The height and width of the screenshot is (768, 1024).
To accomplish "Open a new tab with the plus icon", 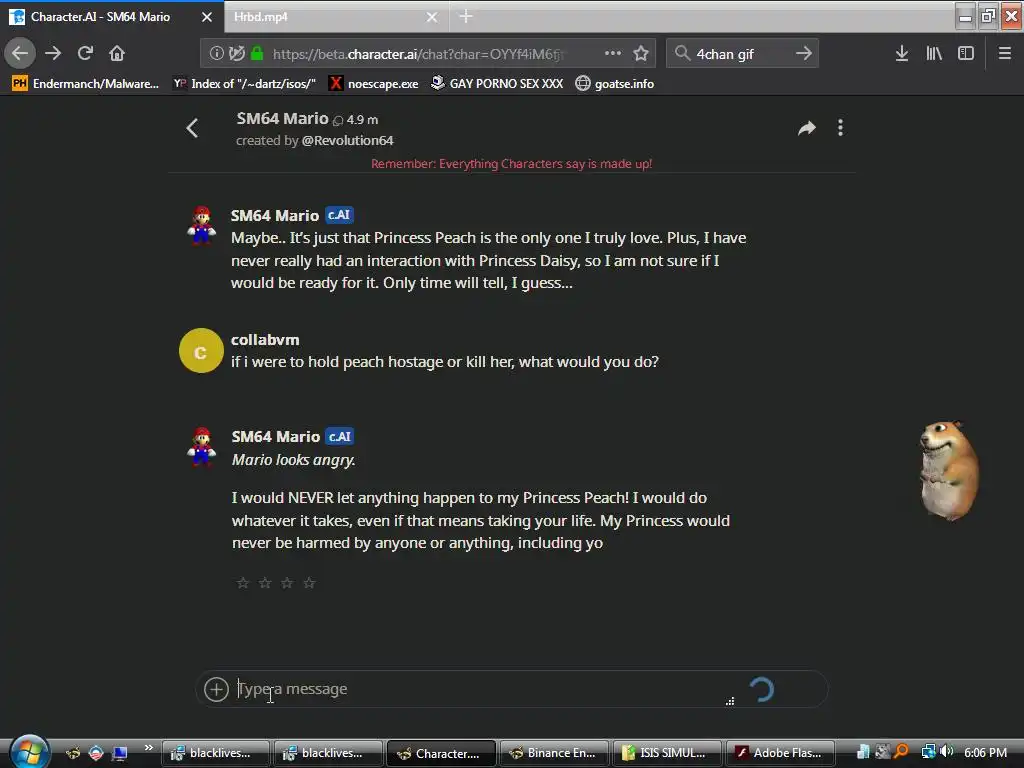I will pos(466,17).
